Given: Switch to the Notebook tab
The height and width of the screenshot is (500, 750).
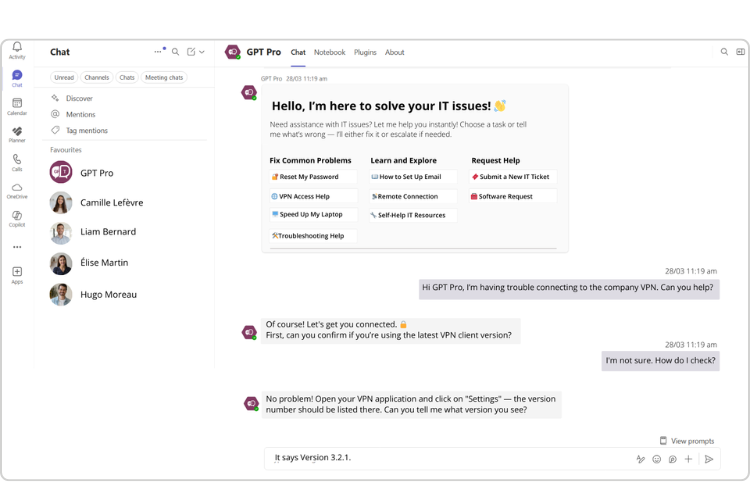Looking at the screenshot, I should 330,52.
